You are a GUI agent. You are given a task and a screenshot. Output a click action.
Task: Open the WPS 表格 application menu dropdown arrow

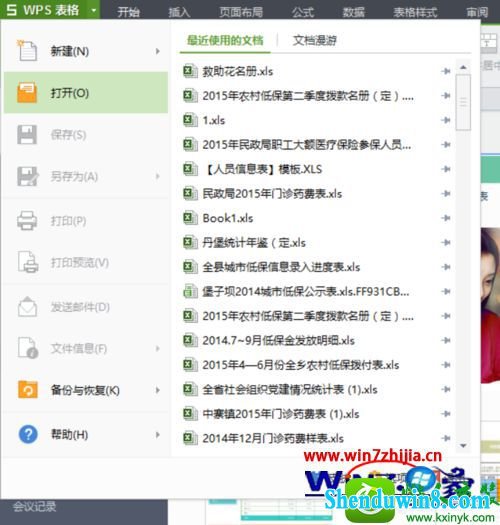(94, 10)
